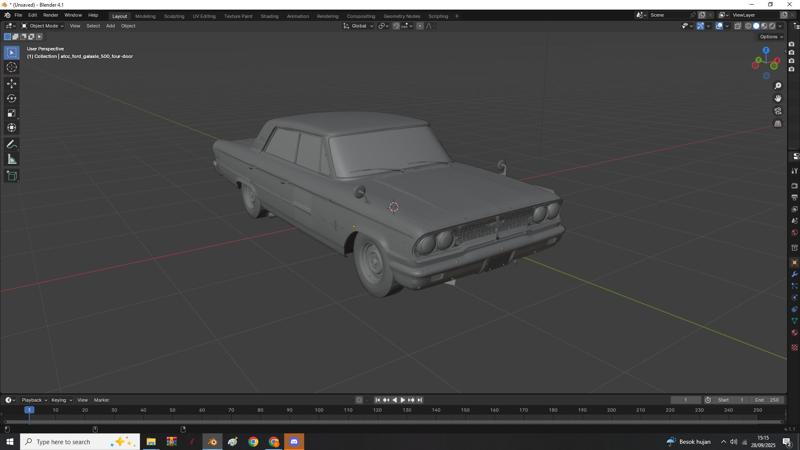This screenshot has height=450, width=800.
Task: Open Windows search box in taskbar
Action: pos(80,442)
